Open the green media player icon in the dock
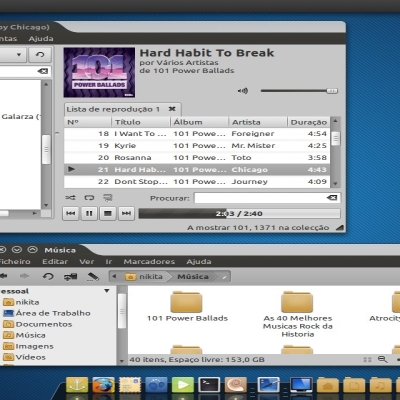 (183, 385)
